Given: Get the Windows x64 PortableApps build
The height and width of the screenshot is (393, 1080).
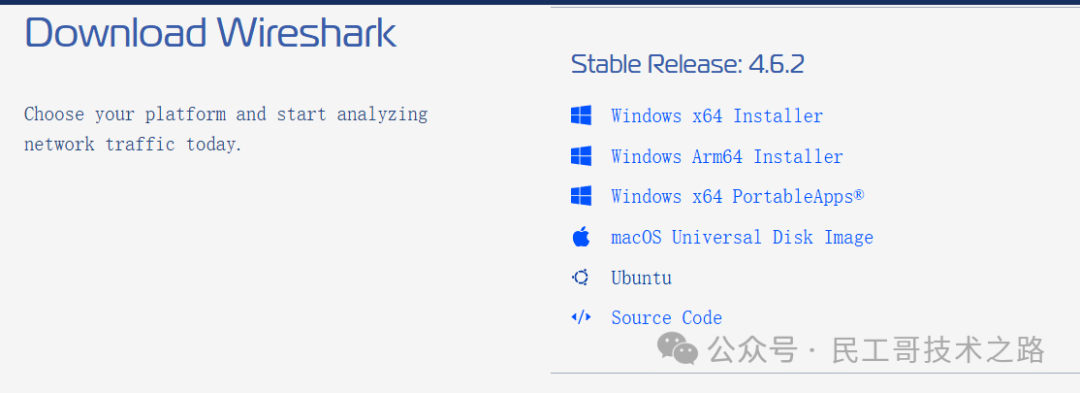Looking at the screenshot, I should click(x=737, y=197).
